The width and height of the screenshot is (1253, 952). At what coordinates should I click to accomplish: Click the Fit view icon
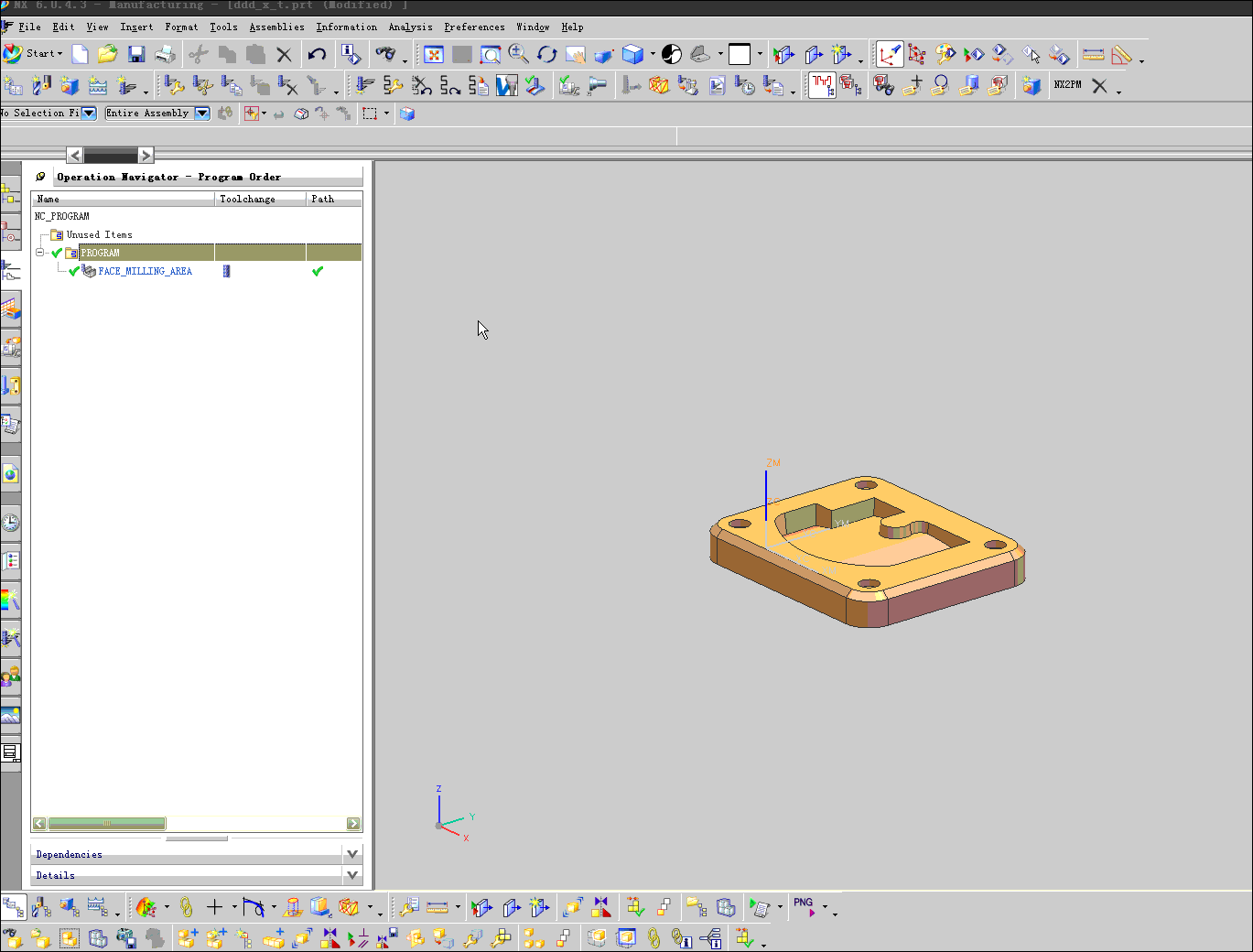[434, 55]
